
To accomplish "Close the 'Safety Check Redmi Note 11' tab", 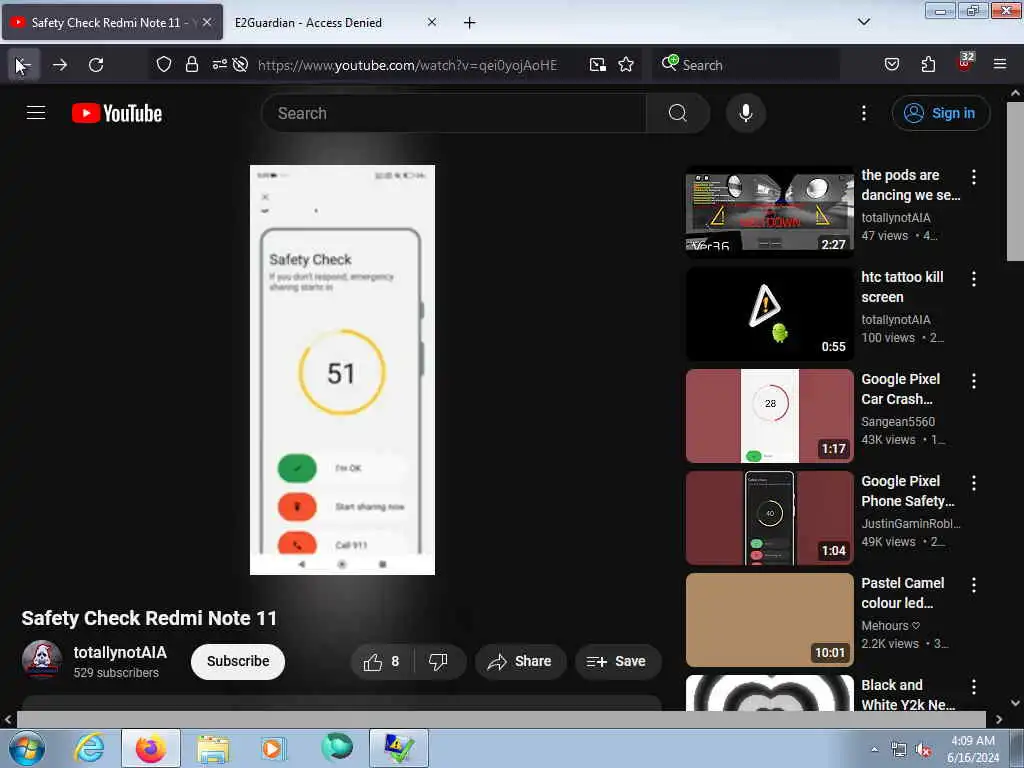I will pos(206,22).
